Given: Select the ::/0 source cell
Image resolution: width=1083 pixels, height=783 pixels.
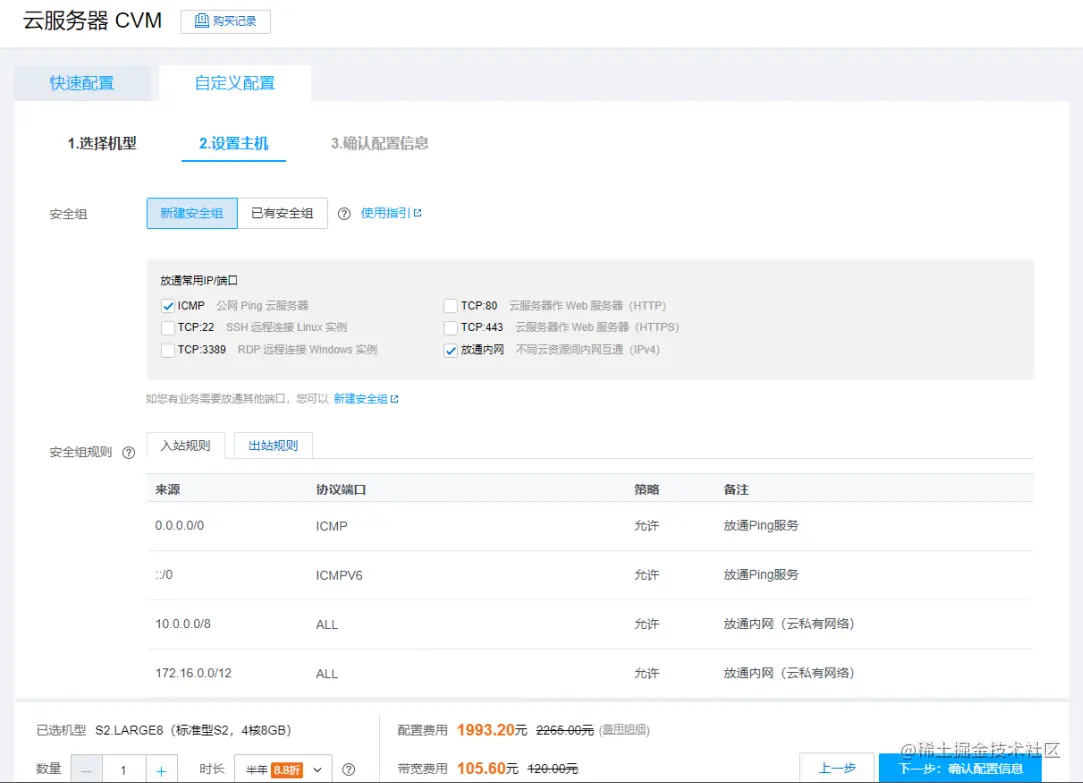Looking at the screenshot, I should (x=164, y=574).
